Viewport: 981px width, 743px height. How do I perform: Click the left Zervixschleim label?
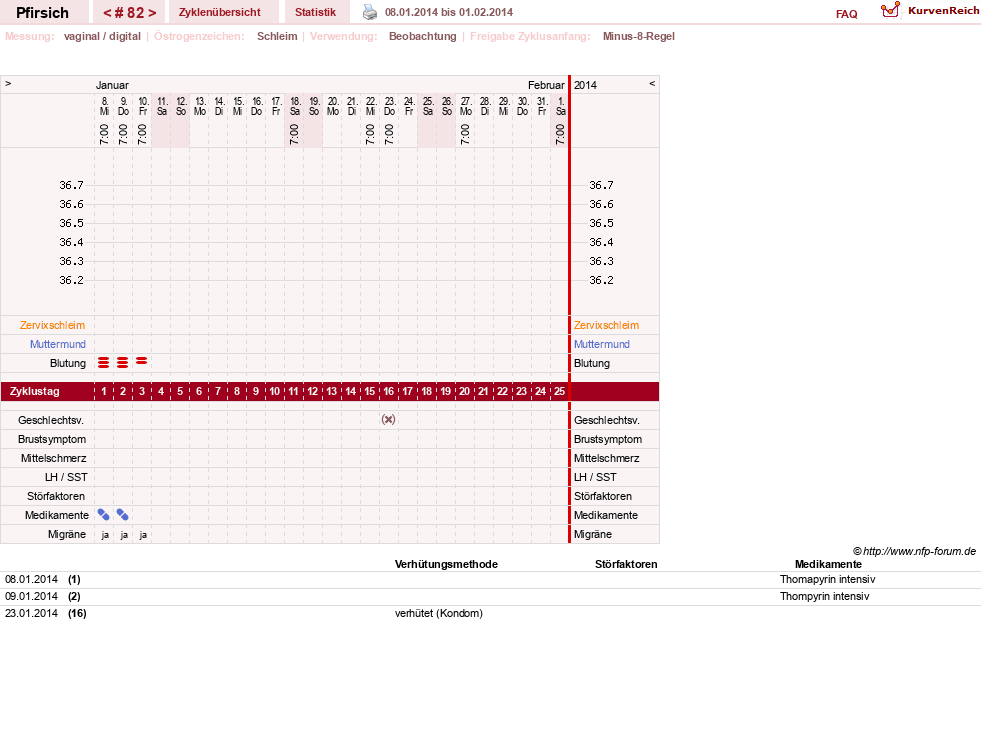53,325
